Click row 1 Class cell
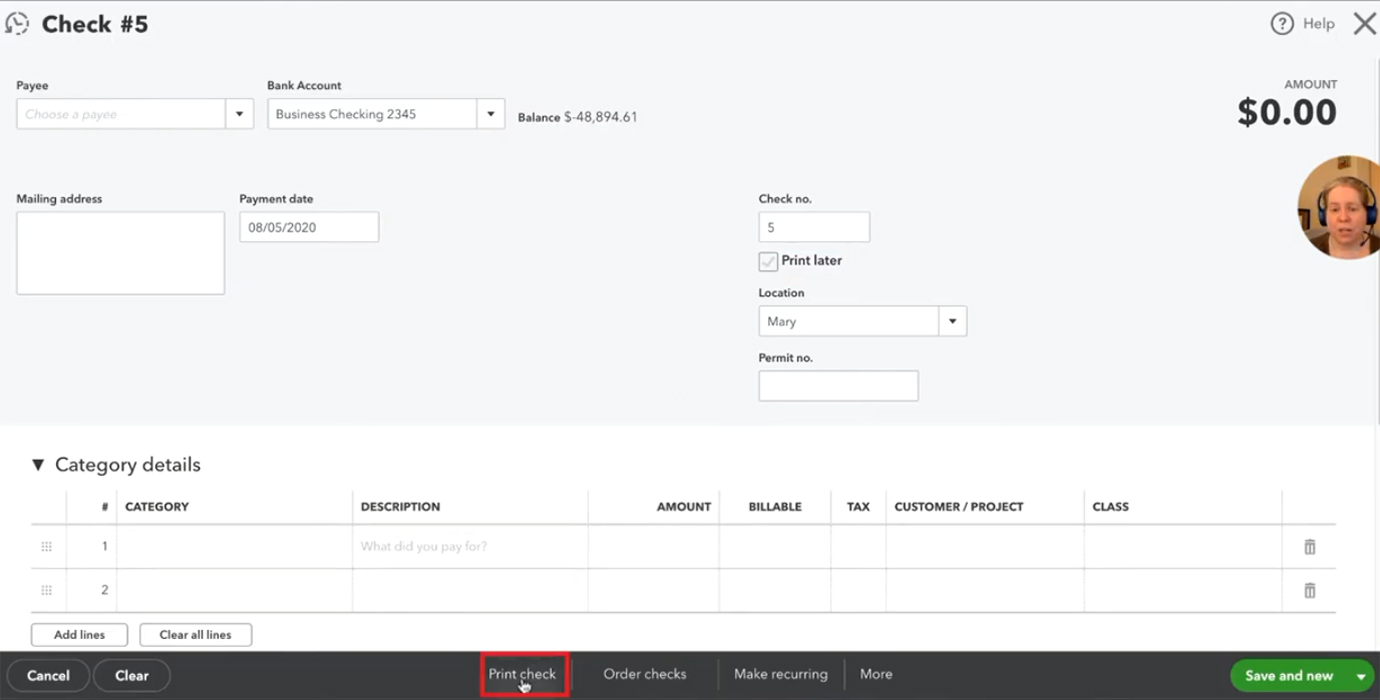Image resolution: width=1380 pixels, height=700 pixels. [1182, 547]
